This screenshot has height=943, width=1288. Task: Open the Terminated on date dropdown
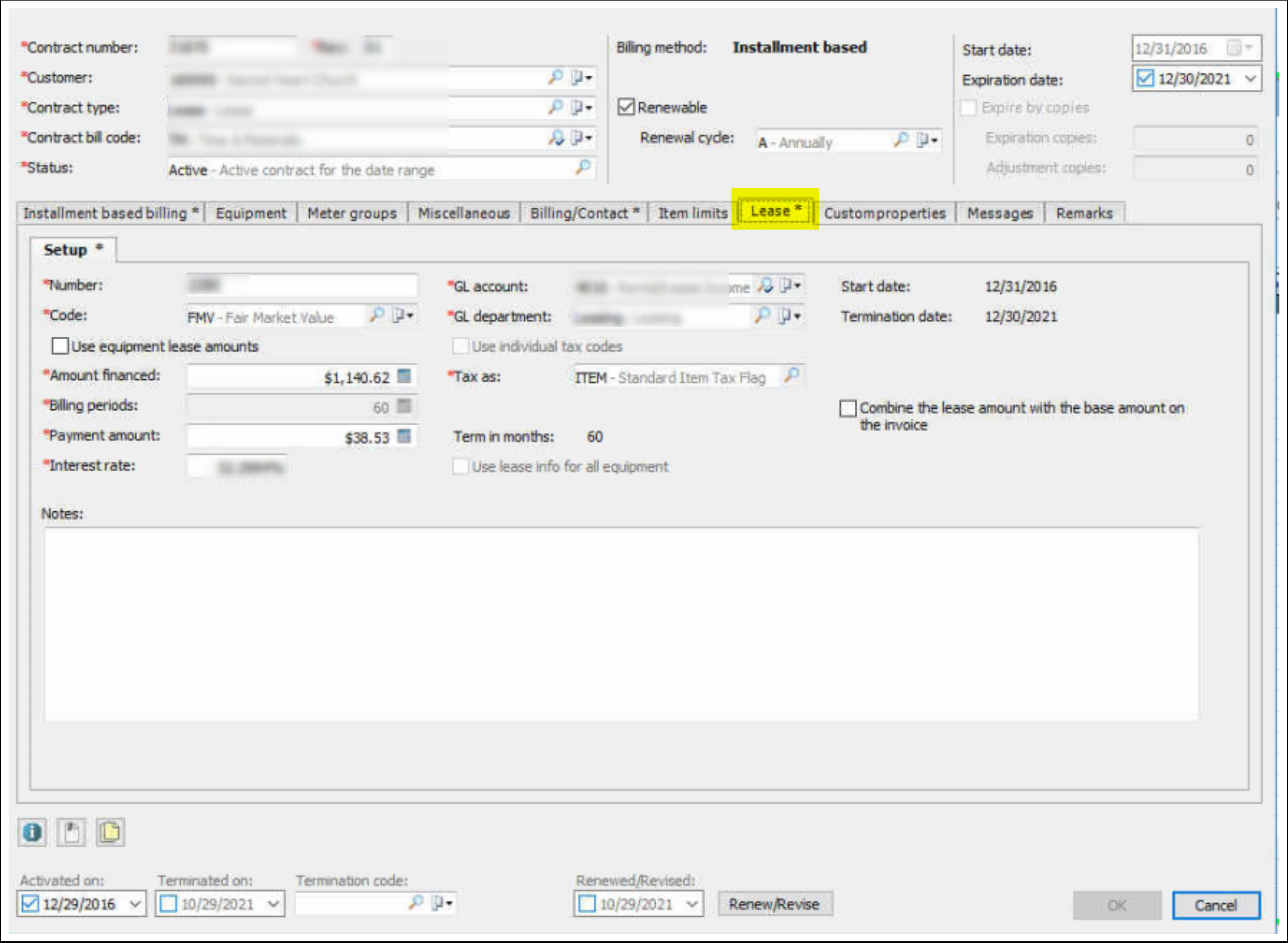click(x=274, y=904)
